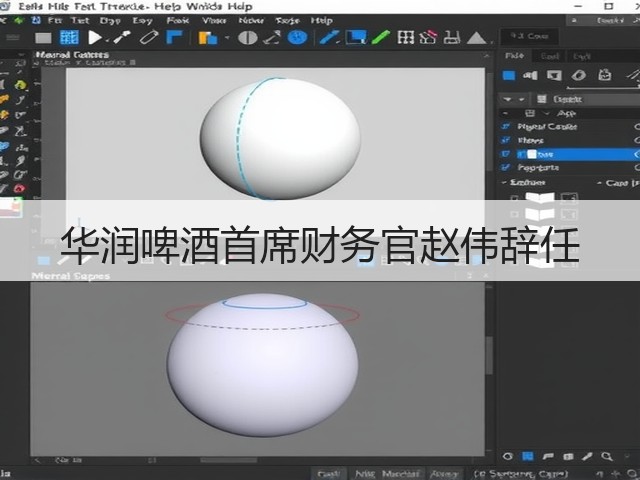Viewport: 640px width, 480px height.
Task: Collapse the top viewport panel with its caret
Action: pyautogui.click(x=487, y=56)
